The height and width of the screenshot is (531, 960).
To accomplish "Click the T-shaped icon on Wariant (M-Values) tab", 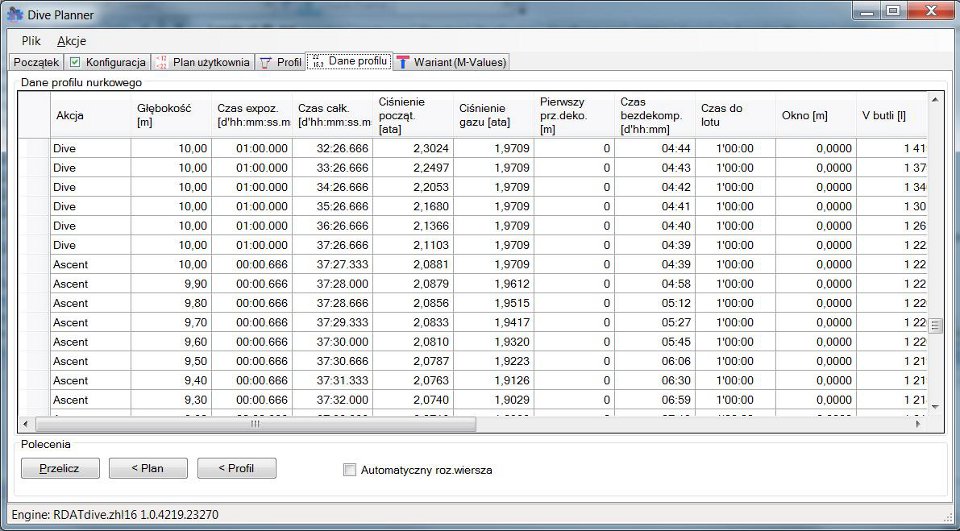I will 402,62.
